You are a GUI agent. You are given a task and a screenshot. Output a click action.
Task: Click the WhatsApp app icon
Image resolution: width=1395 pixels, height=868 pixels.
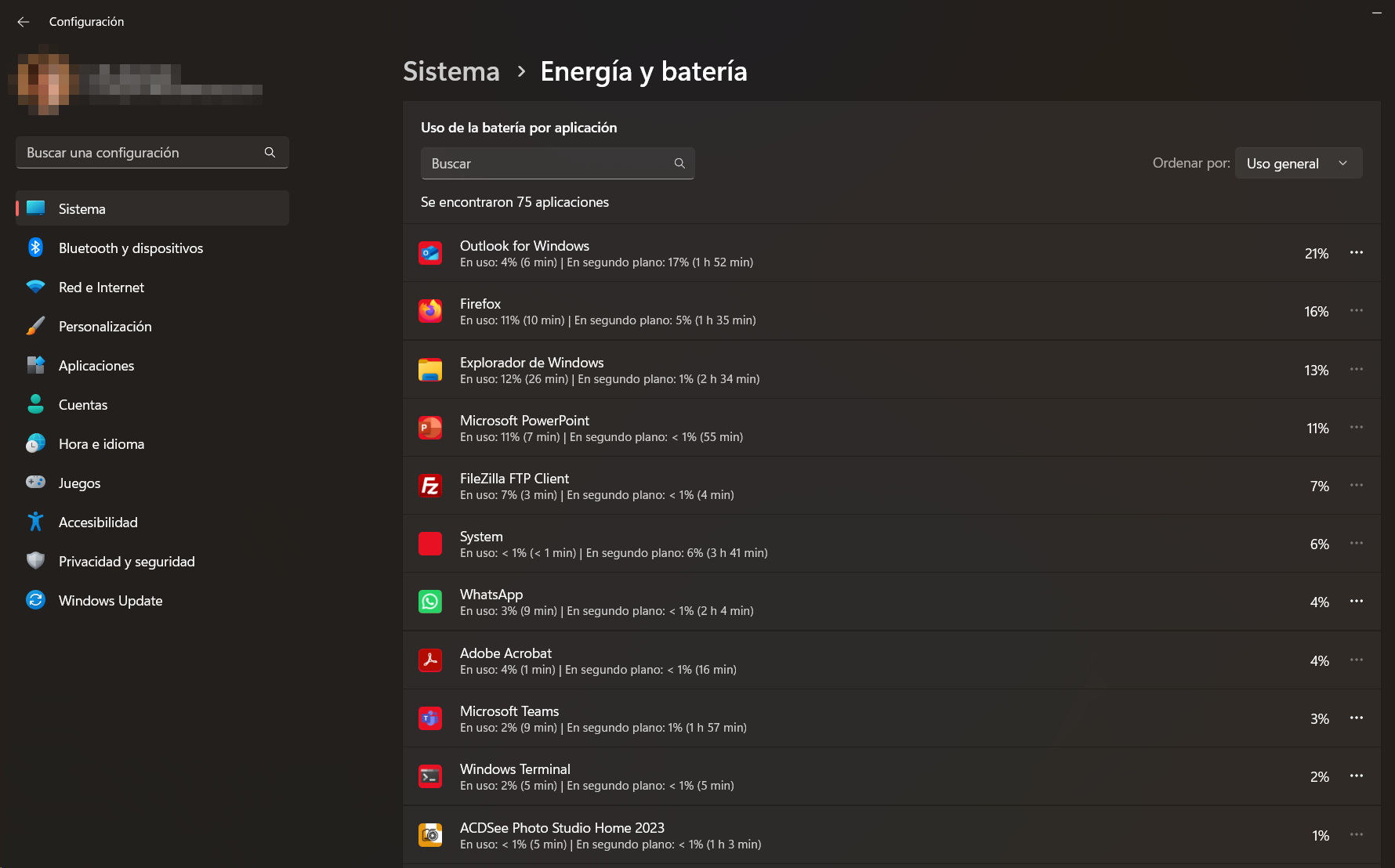pos(430,602)
